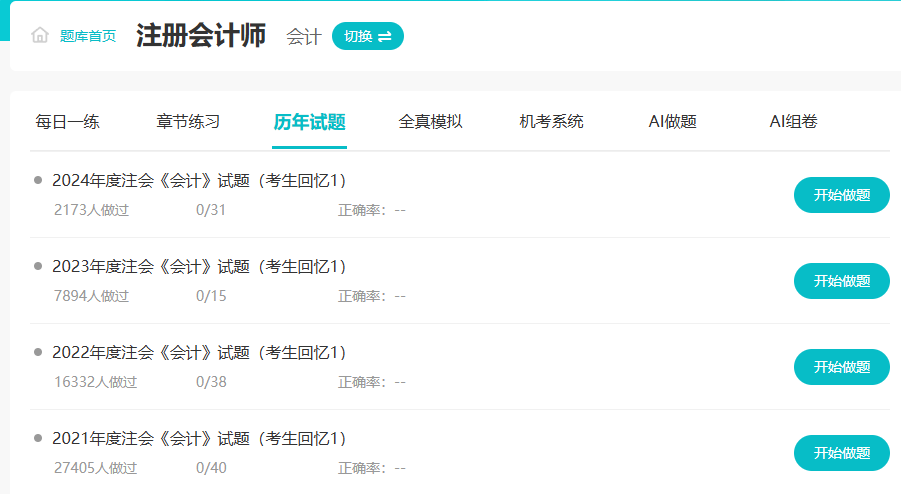Open the 题库首页 link
Image resolution: width=901 pixels, height=494 pixels.
[x=88, y=36]
